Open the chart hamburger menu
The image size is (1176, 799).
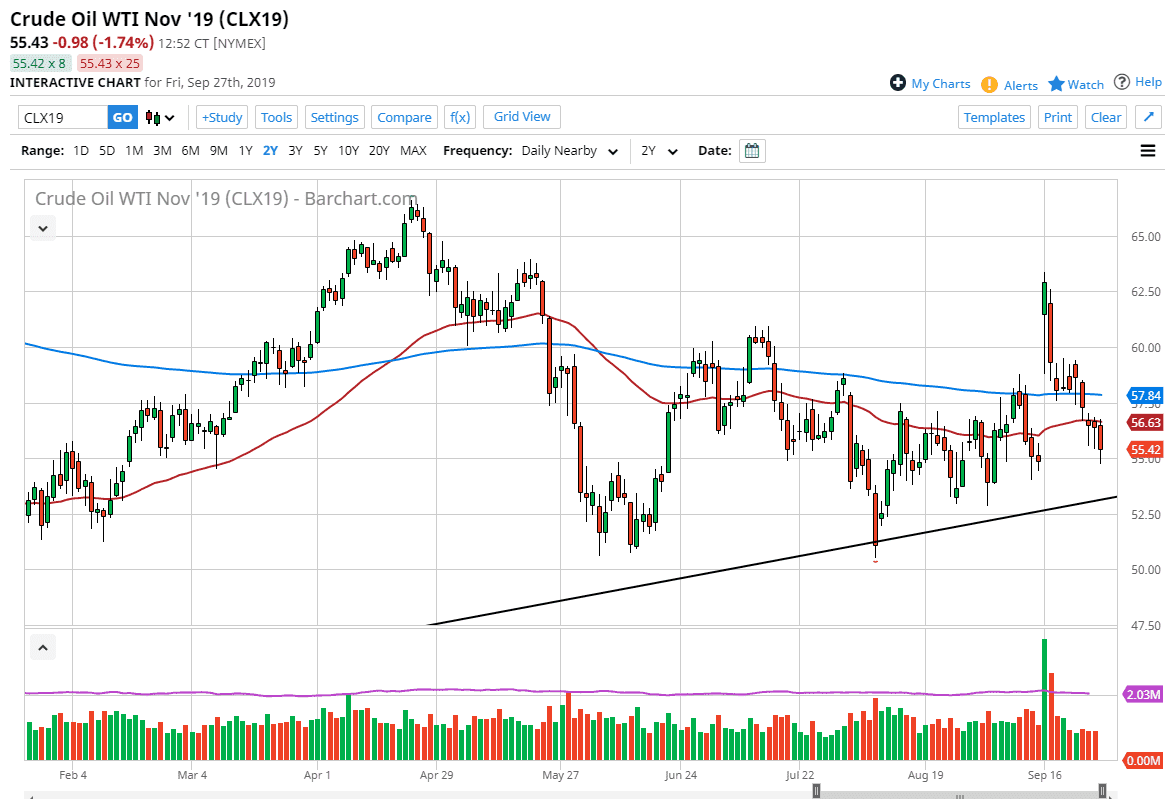(1148, 150)
